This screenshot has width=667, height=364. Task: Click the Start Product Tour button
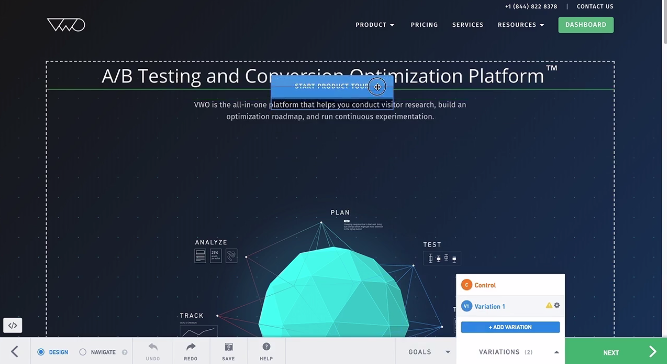[x=332, y=87]
